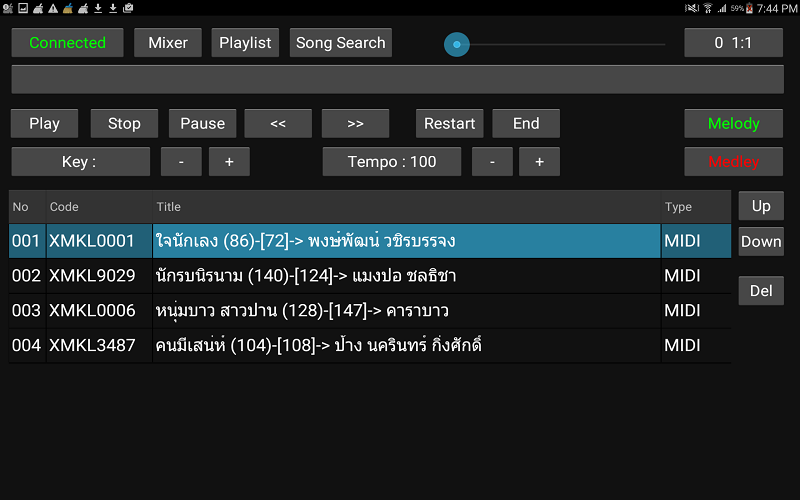The height and width of the screenshot is (500, 800).
Task: Select song XMKL9029 in playlist
Action: 370,276
